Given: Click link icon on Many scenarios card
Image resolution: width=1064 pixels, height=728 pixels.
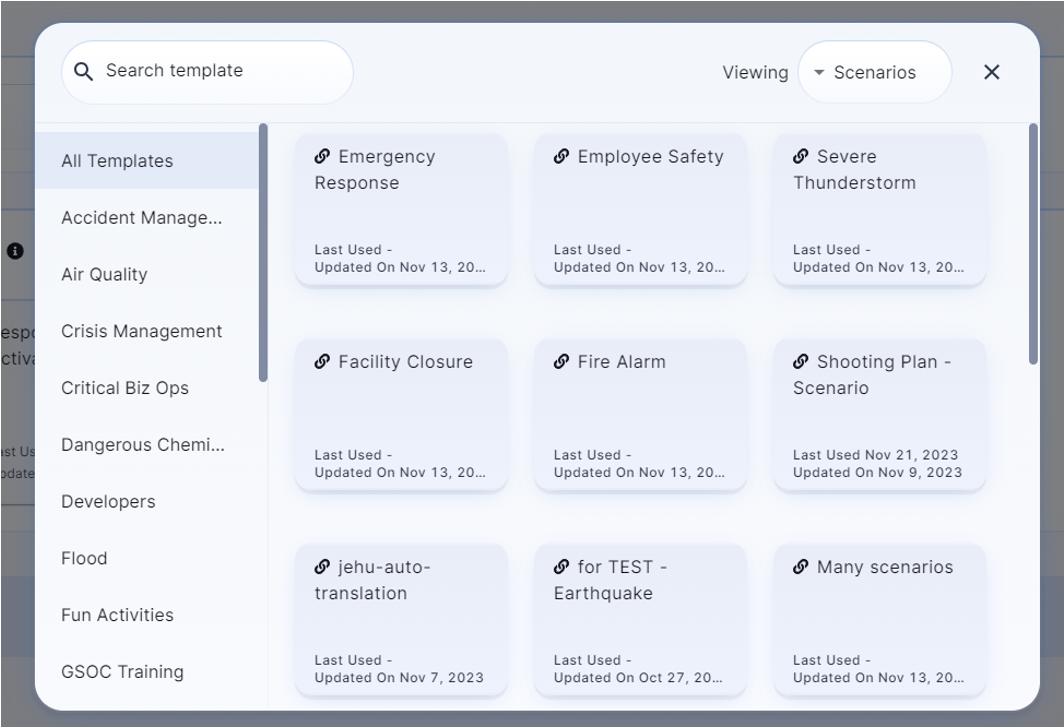Looking at the screenshot, I should point(800,567).
